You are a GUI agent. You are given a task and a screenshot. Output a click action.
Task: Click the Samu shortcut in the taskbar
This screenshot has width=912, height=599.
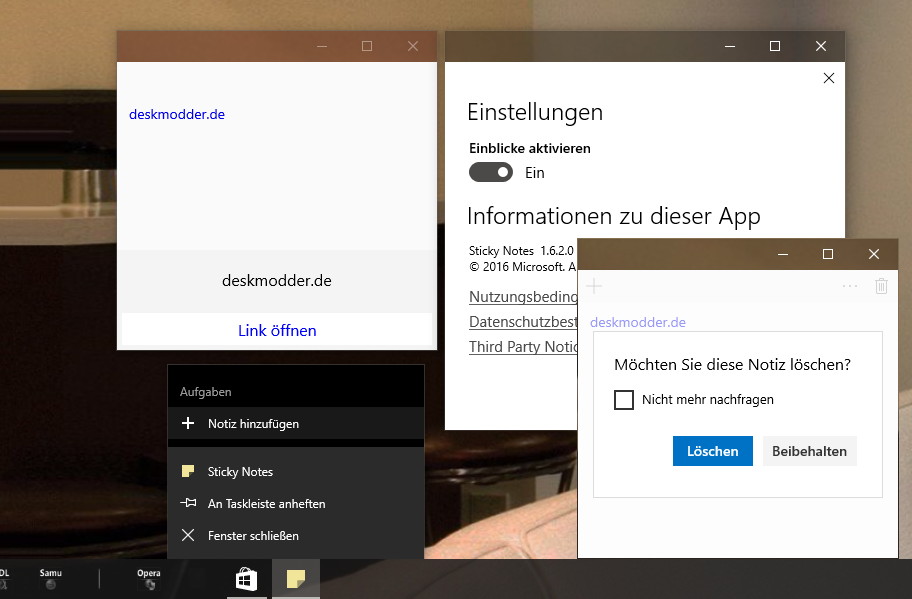click(51, 579)
